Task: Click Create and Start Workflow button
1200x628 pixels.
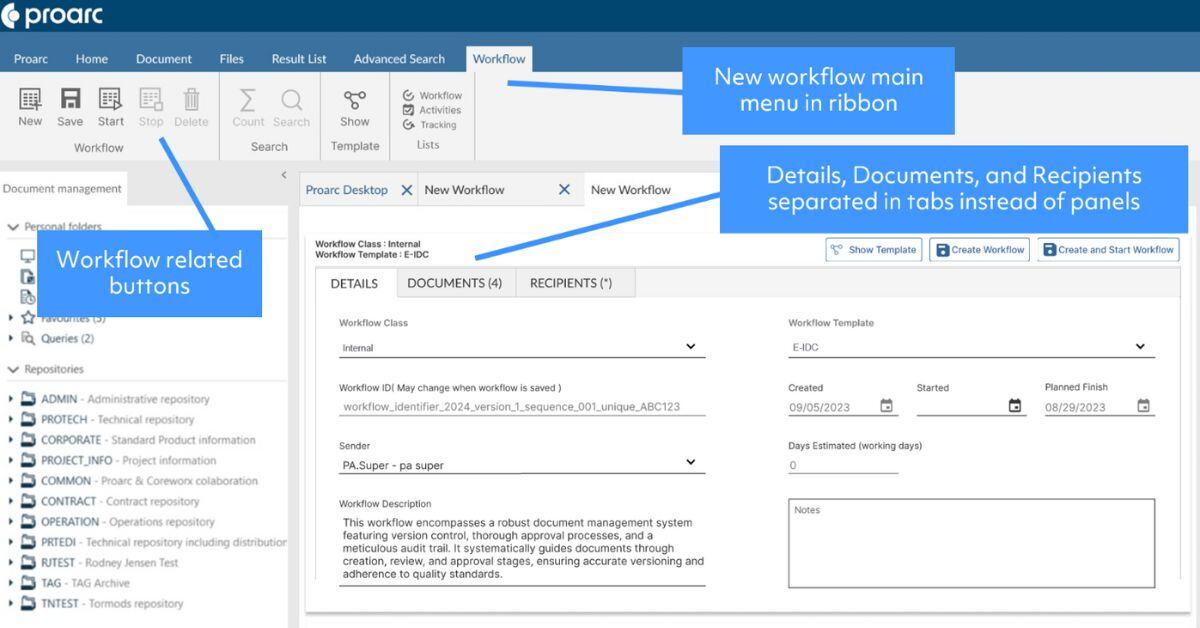Action: pos(1107,250)
